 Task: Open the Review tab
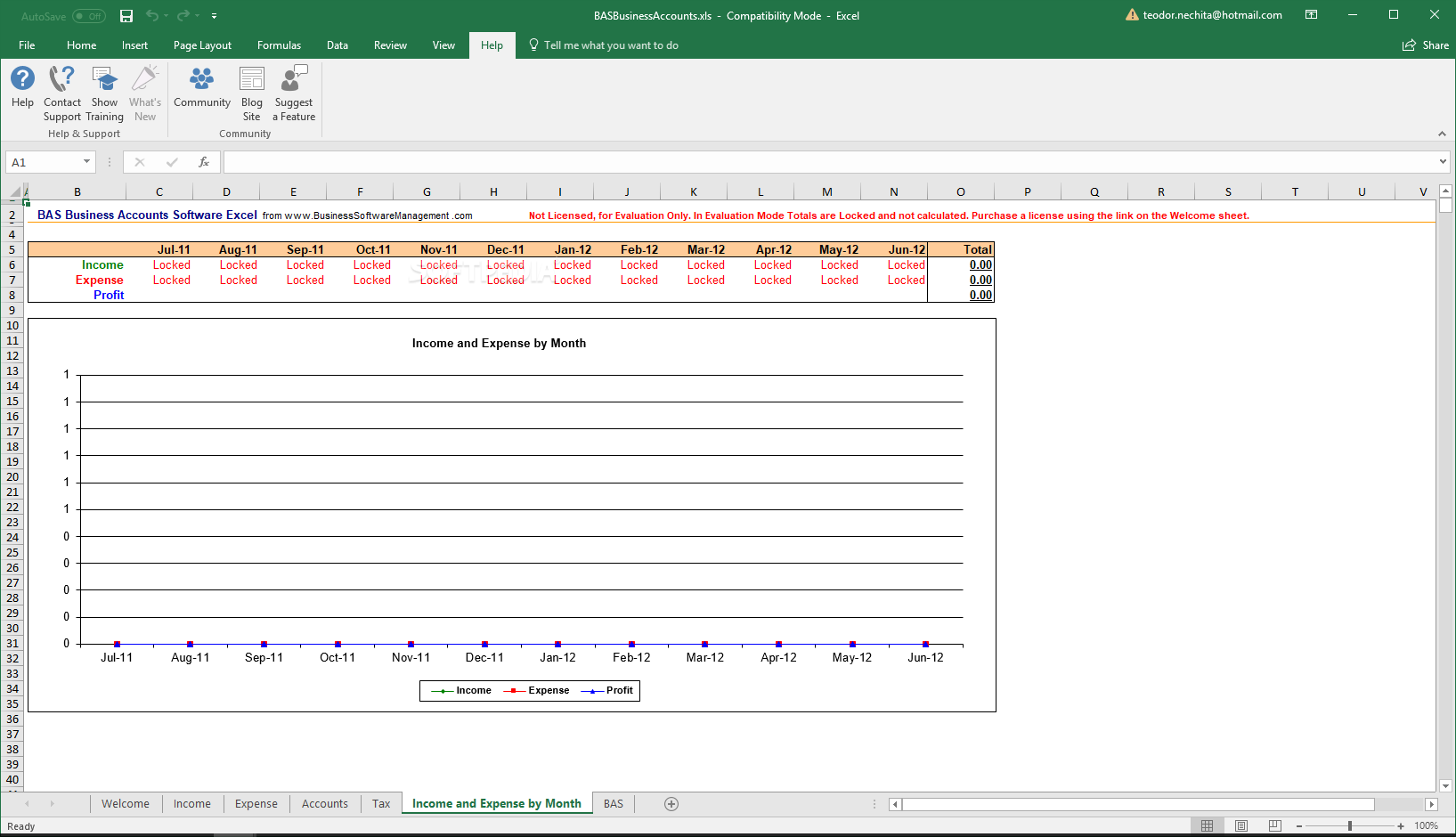pos(390,45)
